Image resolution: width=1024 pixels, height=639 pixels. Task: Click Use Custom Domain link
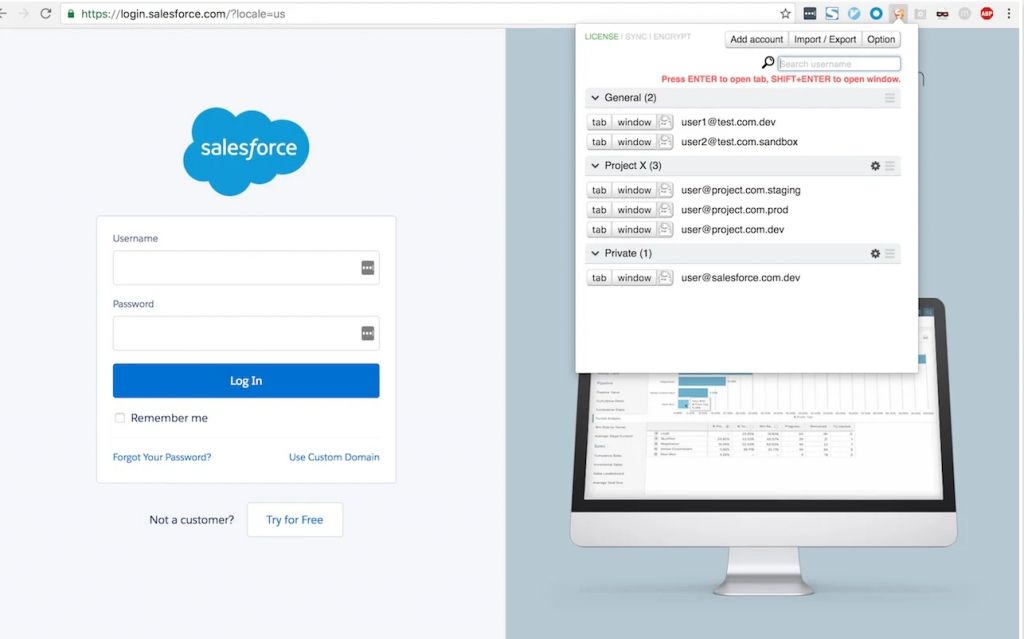tap(334, 457)
